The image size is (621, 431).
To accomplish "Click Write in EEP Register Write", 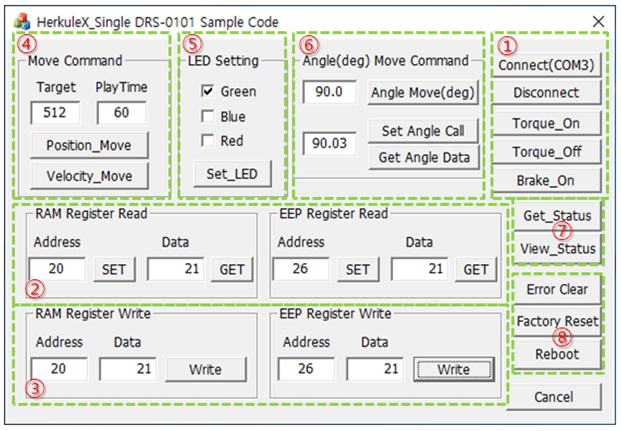I will click(x=454, y=370).
